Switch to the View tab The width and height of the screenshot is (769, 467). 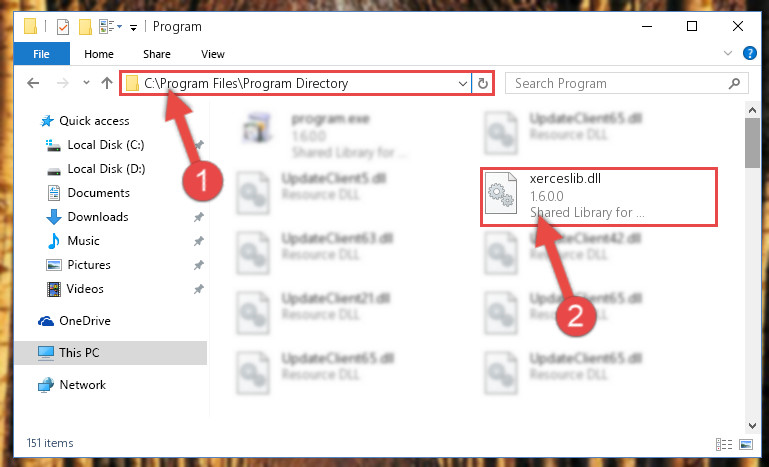(212, 54)
